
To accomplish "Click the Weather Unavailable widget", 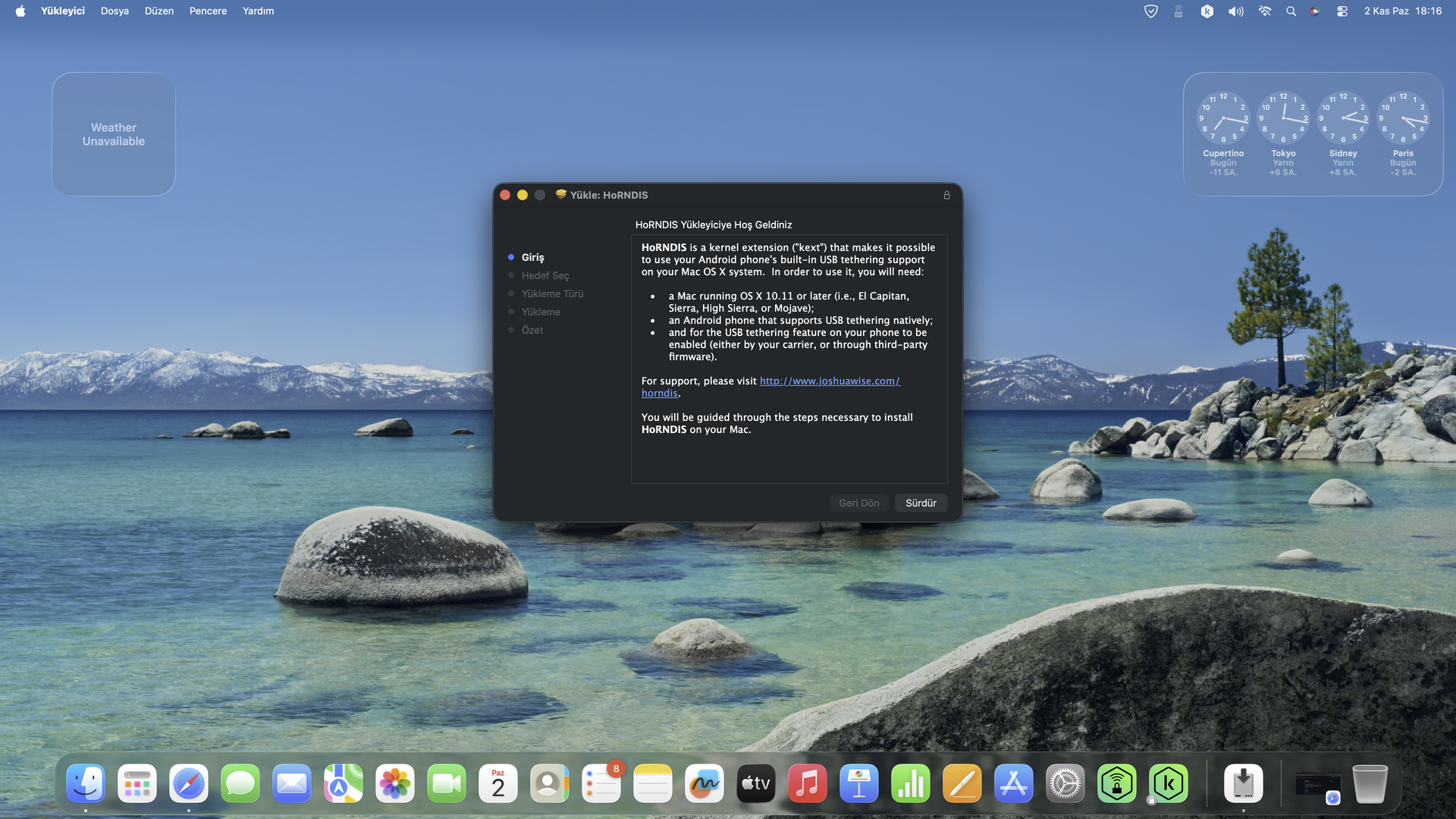I will (114, 134).
